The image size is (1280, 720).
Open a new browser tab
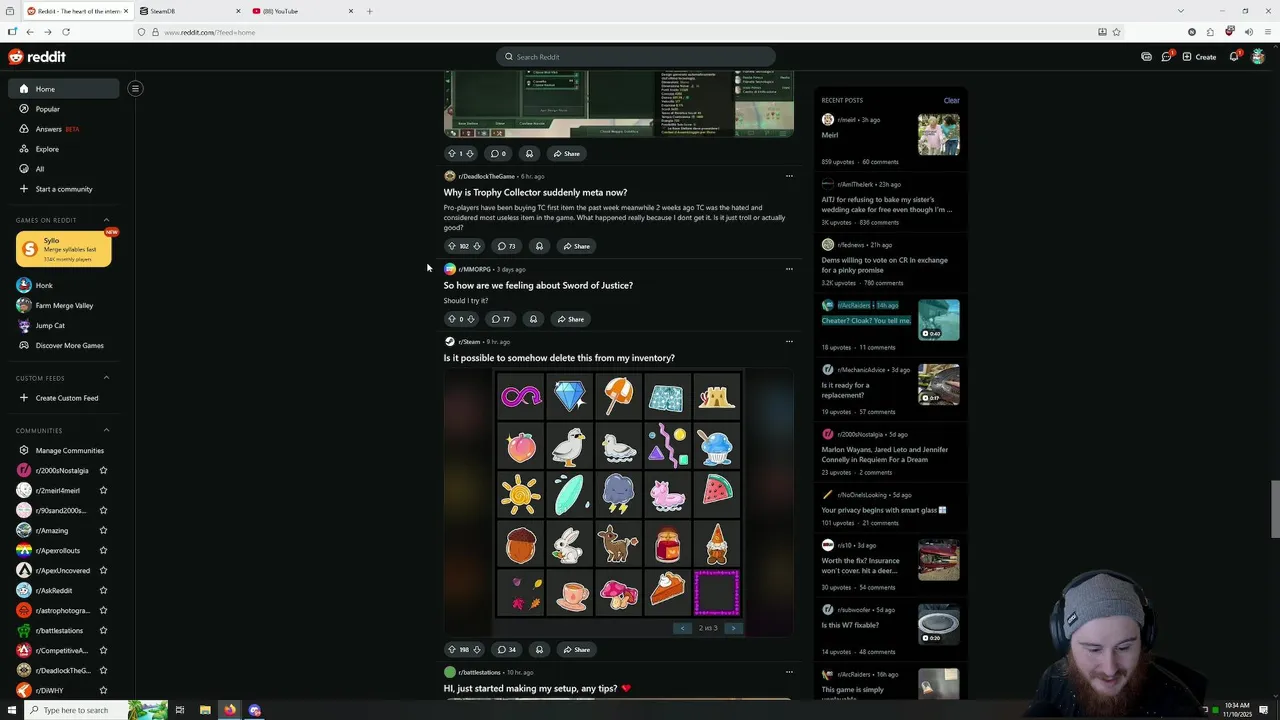(369, 11)
